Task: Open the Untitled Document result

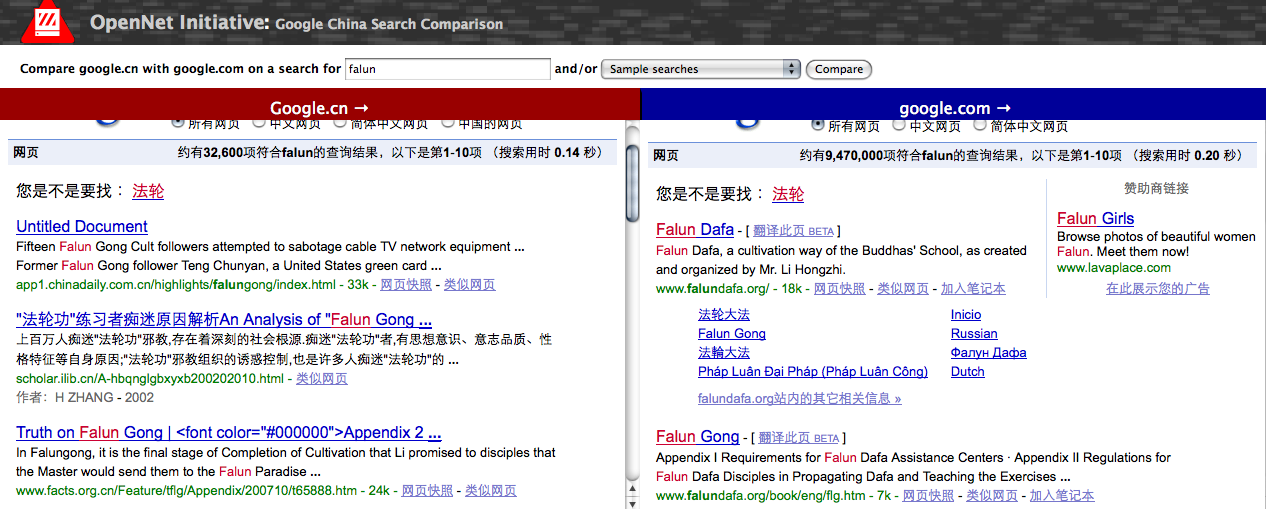Action: (x=82, y=227)
